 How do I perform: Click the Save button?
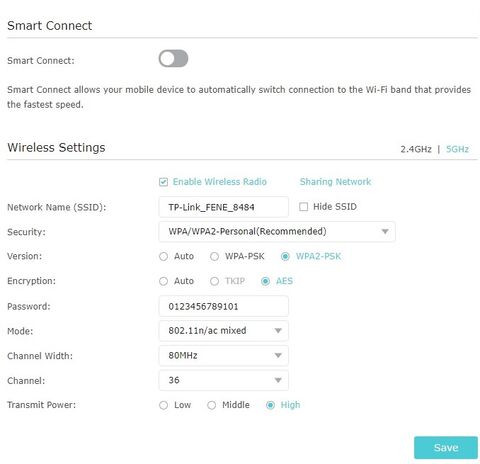pos(446,447)
